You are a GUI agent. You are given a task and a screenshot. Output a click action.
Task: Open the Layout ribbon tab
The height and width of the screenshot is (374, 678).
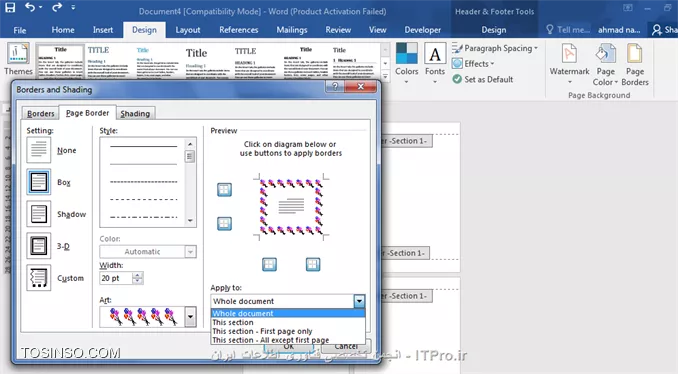point(188,30)
